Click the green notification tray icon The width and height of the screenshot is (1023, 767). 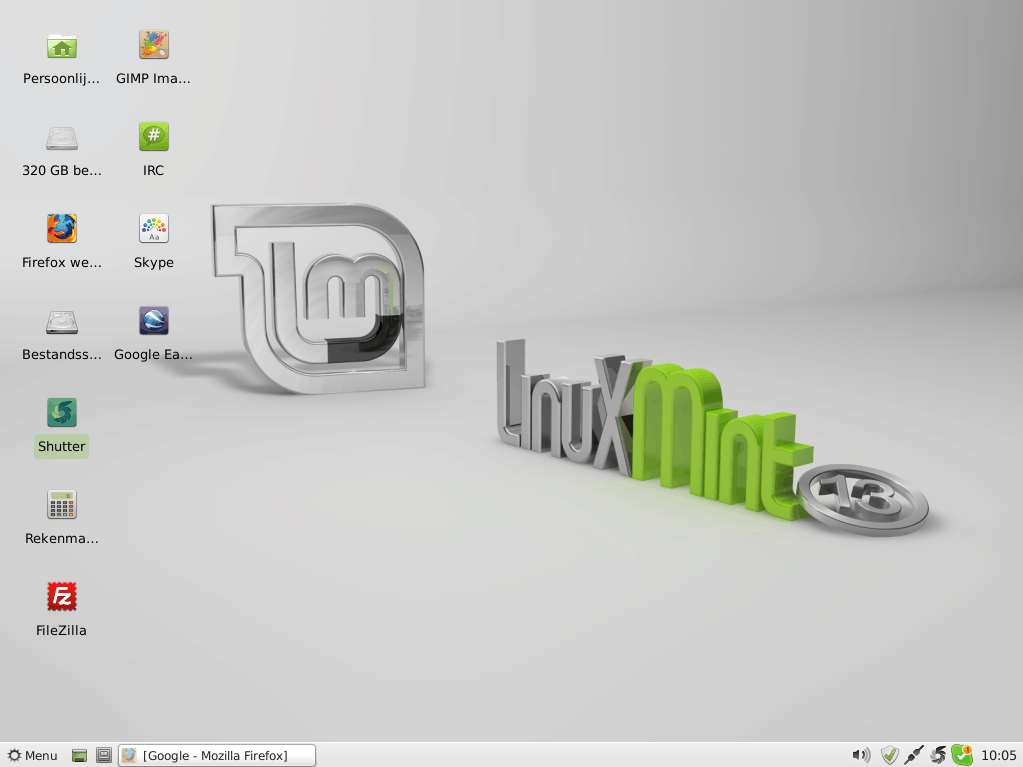pos(962,755)
